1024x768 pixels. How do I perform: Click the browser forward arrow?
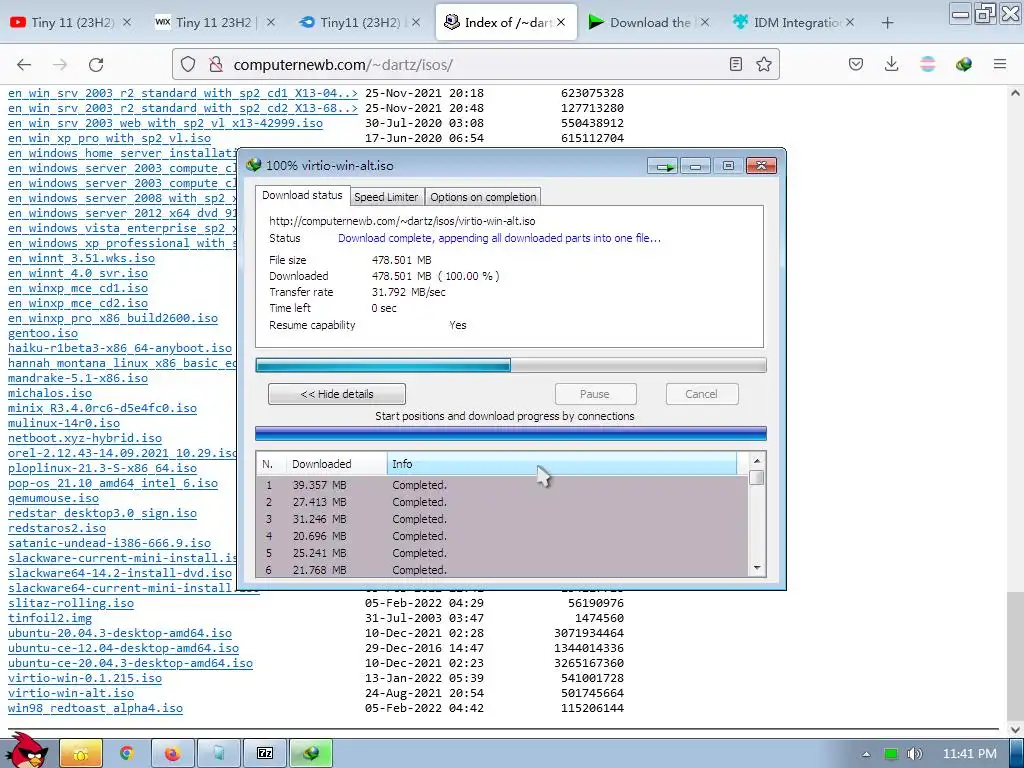tap(60, 64)
